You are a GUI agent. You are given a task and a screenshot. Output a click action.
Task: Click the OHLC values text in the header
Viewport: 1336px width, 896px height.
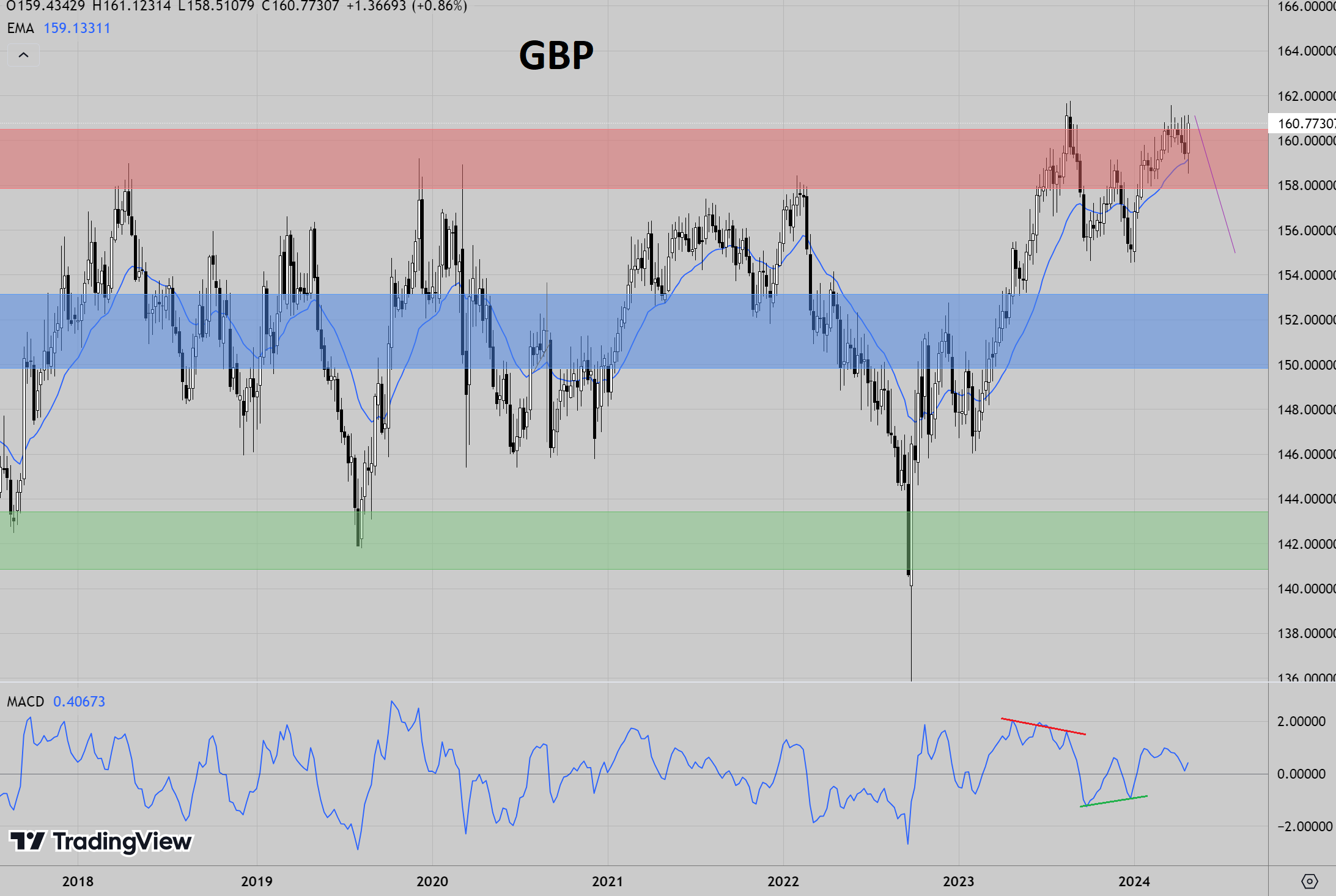pyautogui.click(x=238, y=6)
